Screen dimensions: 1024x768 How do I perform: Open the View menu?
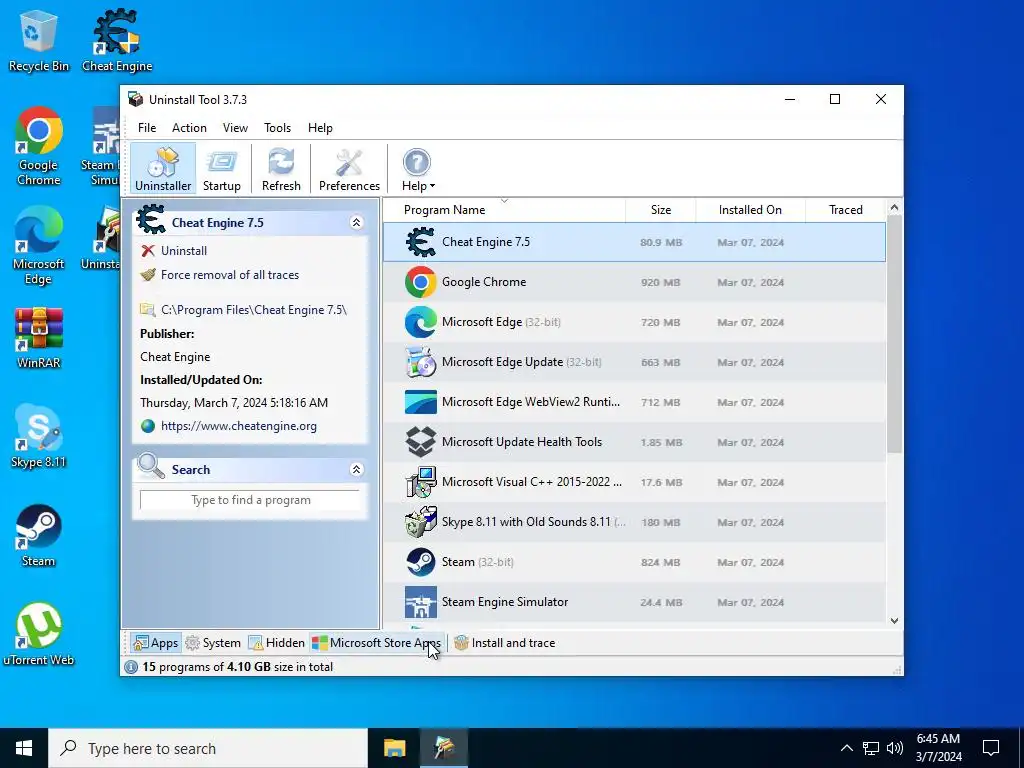235,128
